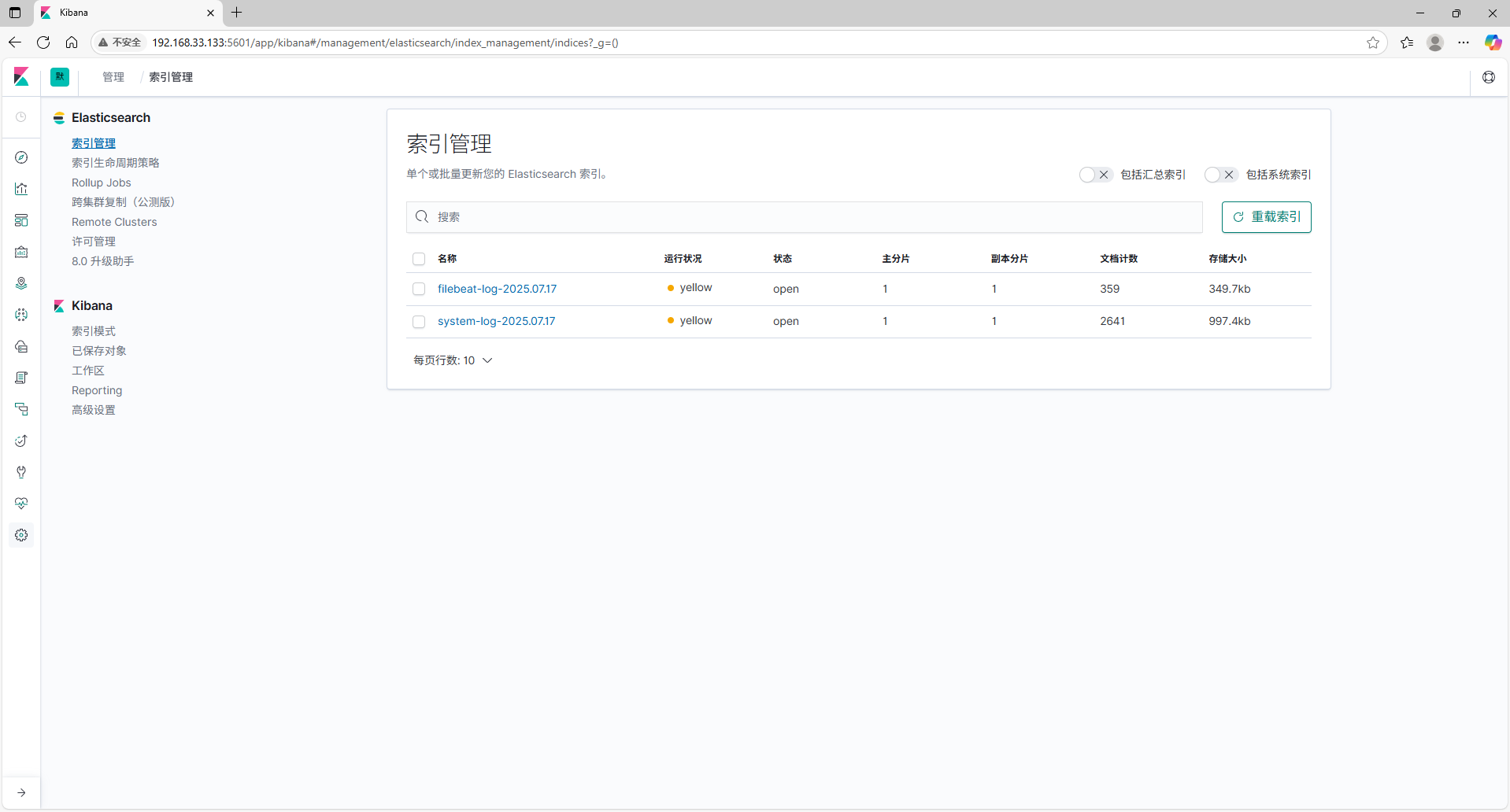Screen dimensions: 1510x812
Task: Open the Recently viewed clock icon
Action: click(x=21, y=117)
